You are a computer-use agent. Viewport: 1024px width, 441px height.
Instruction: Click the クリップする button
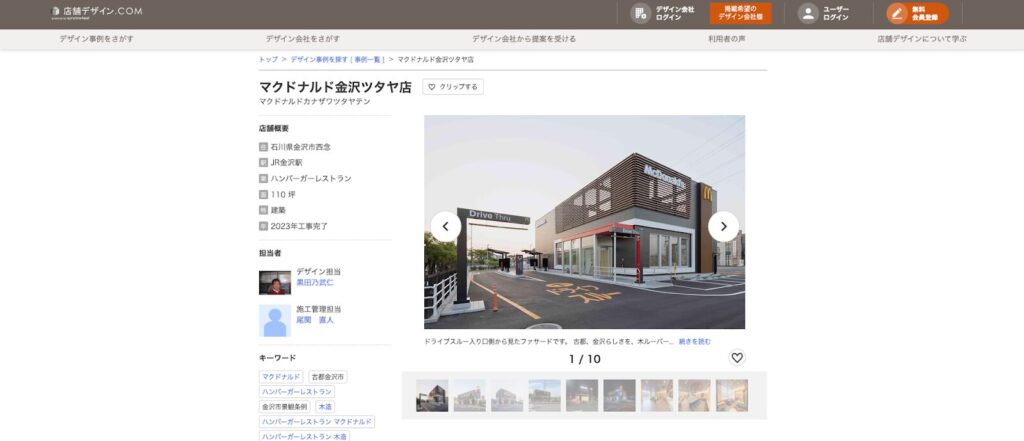[453, 87]
